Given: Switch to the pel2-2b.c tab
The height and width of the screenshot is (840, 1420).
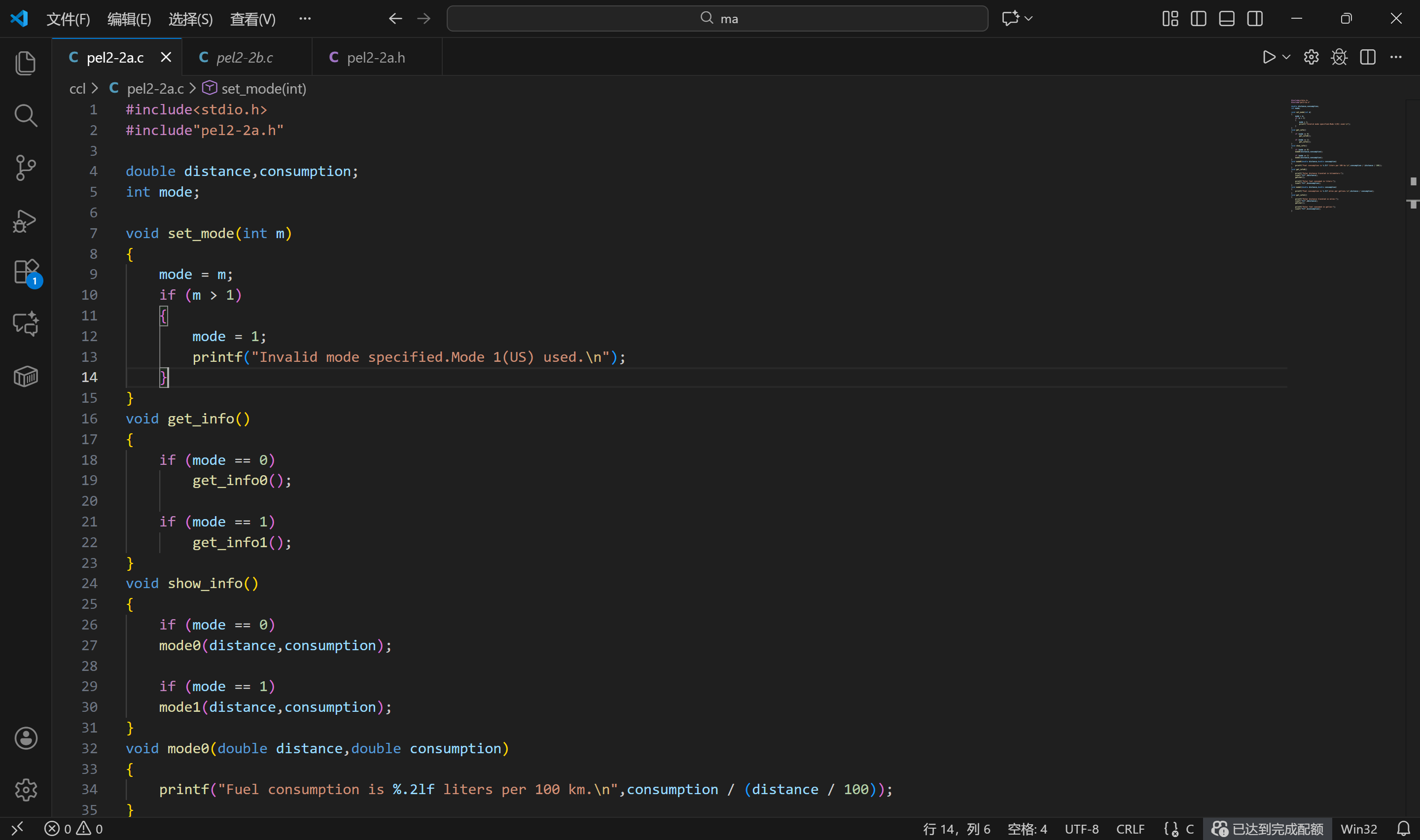Looking at the screenshot, I should tap(245, 57).
